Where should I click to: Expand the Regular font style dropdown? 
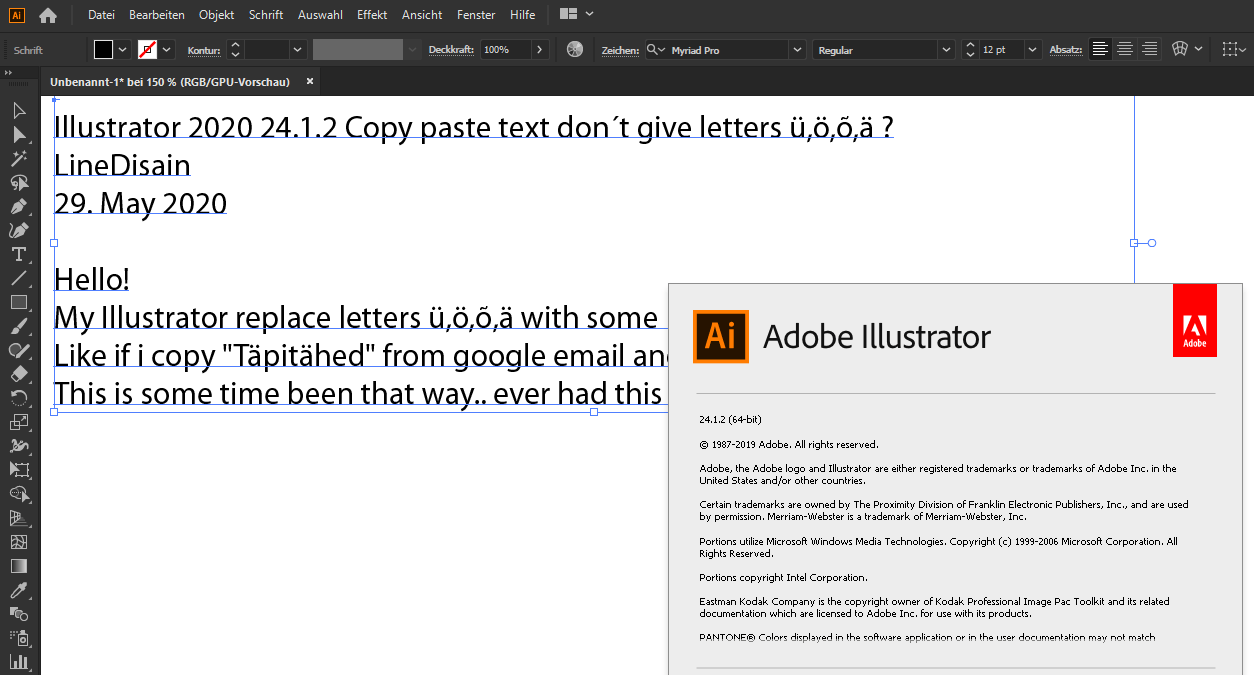pos(944,48)
